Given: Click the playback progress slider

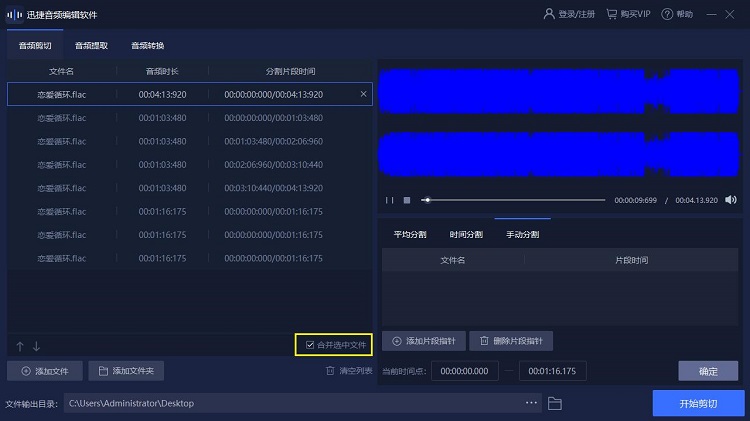Looking at the screenshot, I should [512, 200].
